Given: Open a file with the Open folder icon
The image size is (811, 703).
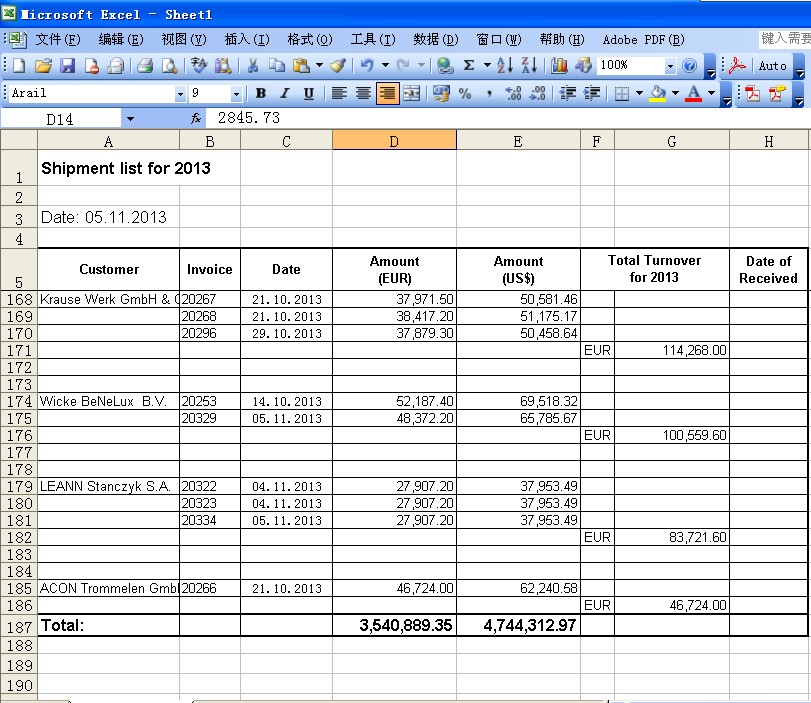Looking at the screenshot, I should click(43, 66).
